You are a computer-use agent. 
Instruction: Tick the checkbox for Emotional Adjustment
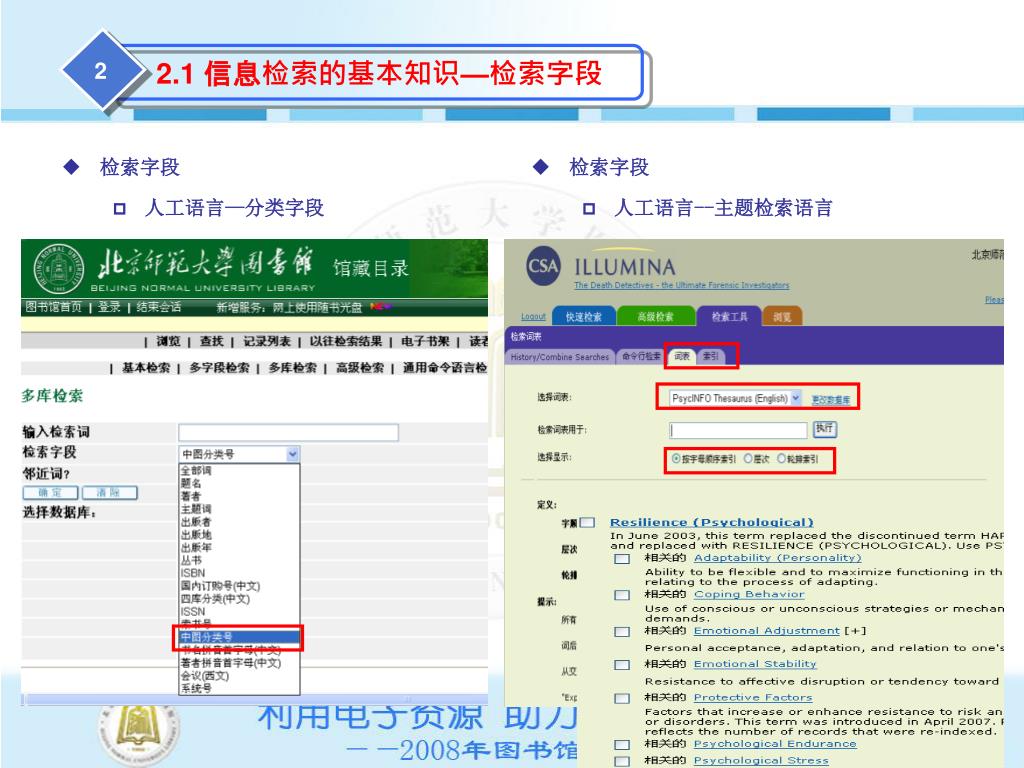[622, 632]
